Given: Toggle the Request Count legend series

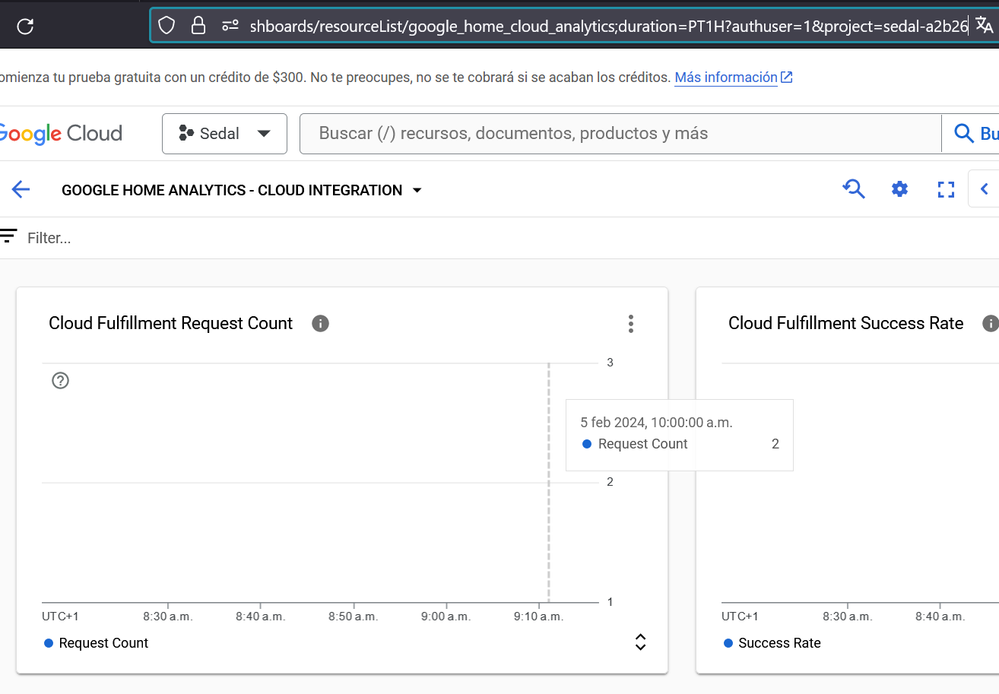Looking at the screenshot, I should coord(96,643).
